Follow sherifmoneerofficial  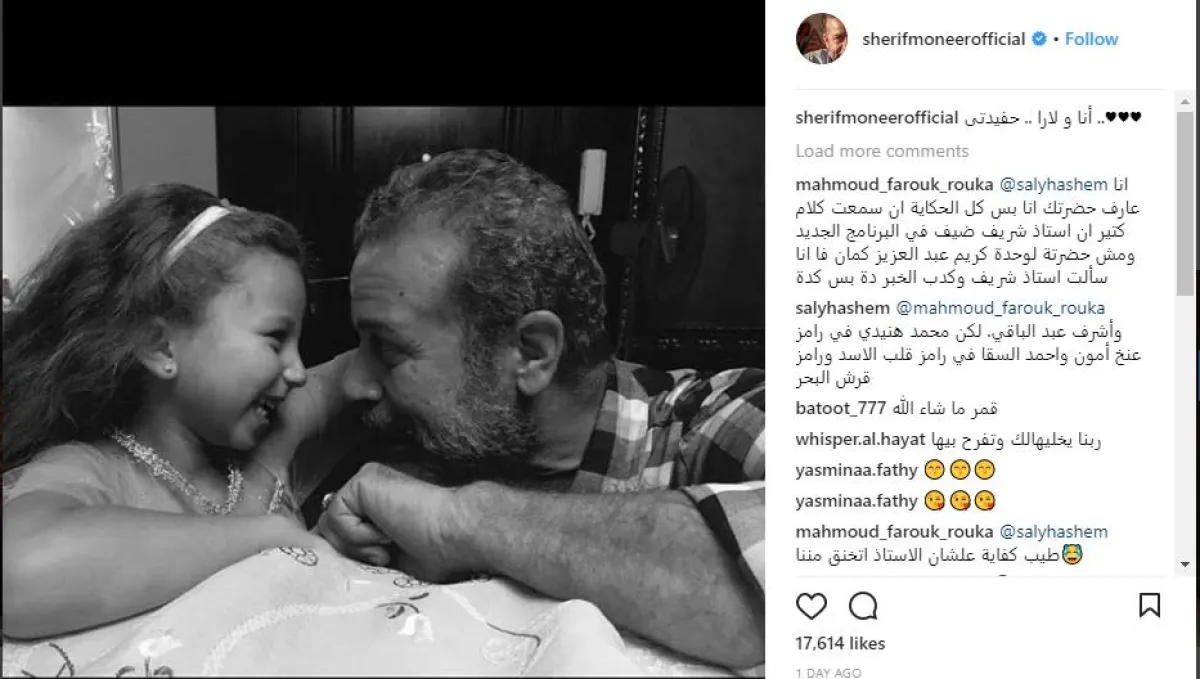point(1091,39)
